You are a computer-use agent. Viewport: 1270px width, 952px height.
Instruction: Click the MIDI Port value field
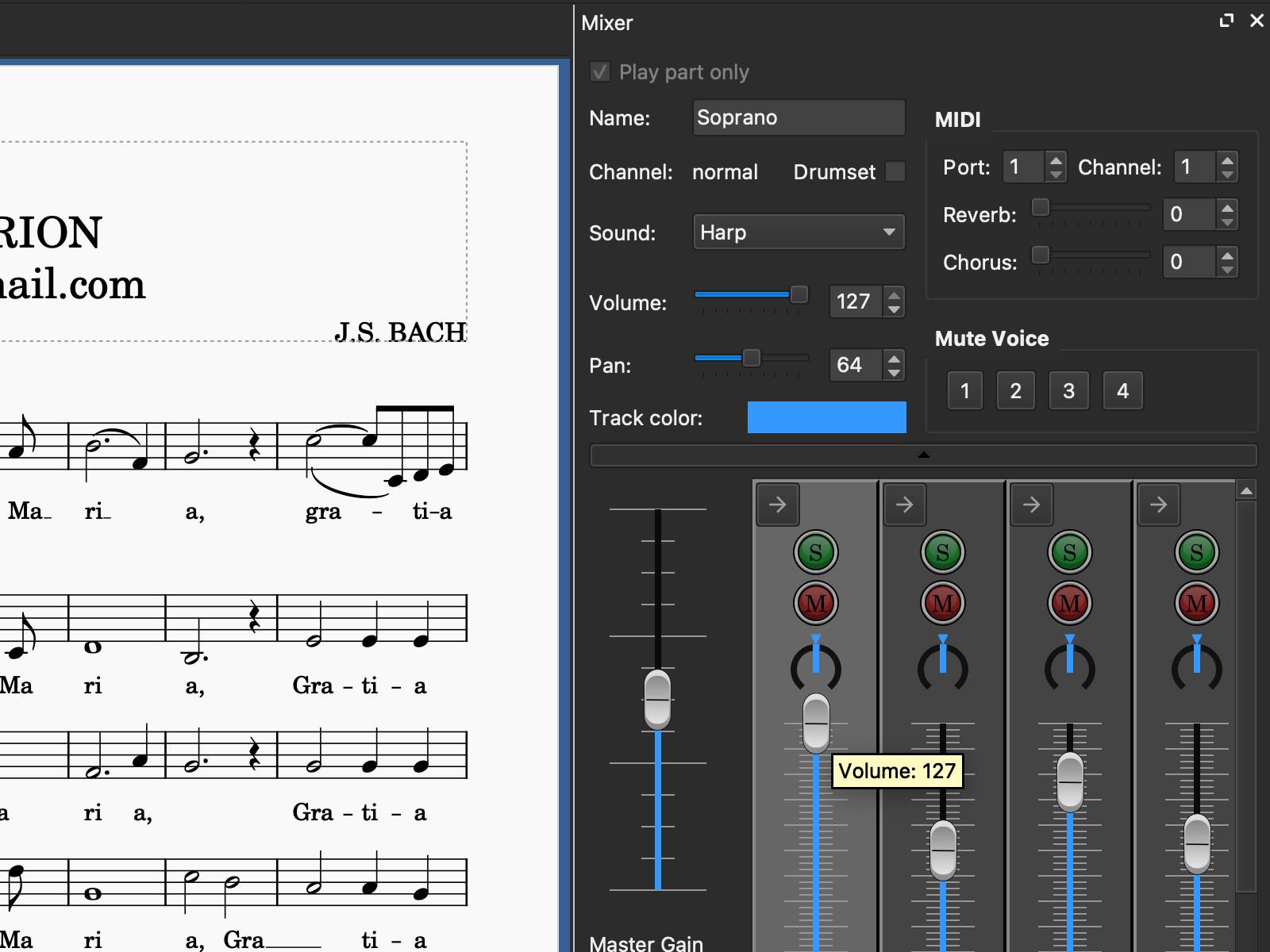pyautogui.click(x=1024, y=167)
